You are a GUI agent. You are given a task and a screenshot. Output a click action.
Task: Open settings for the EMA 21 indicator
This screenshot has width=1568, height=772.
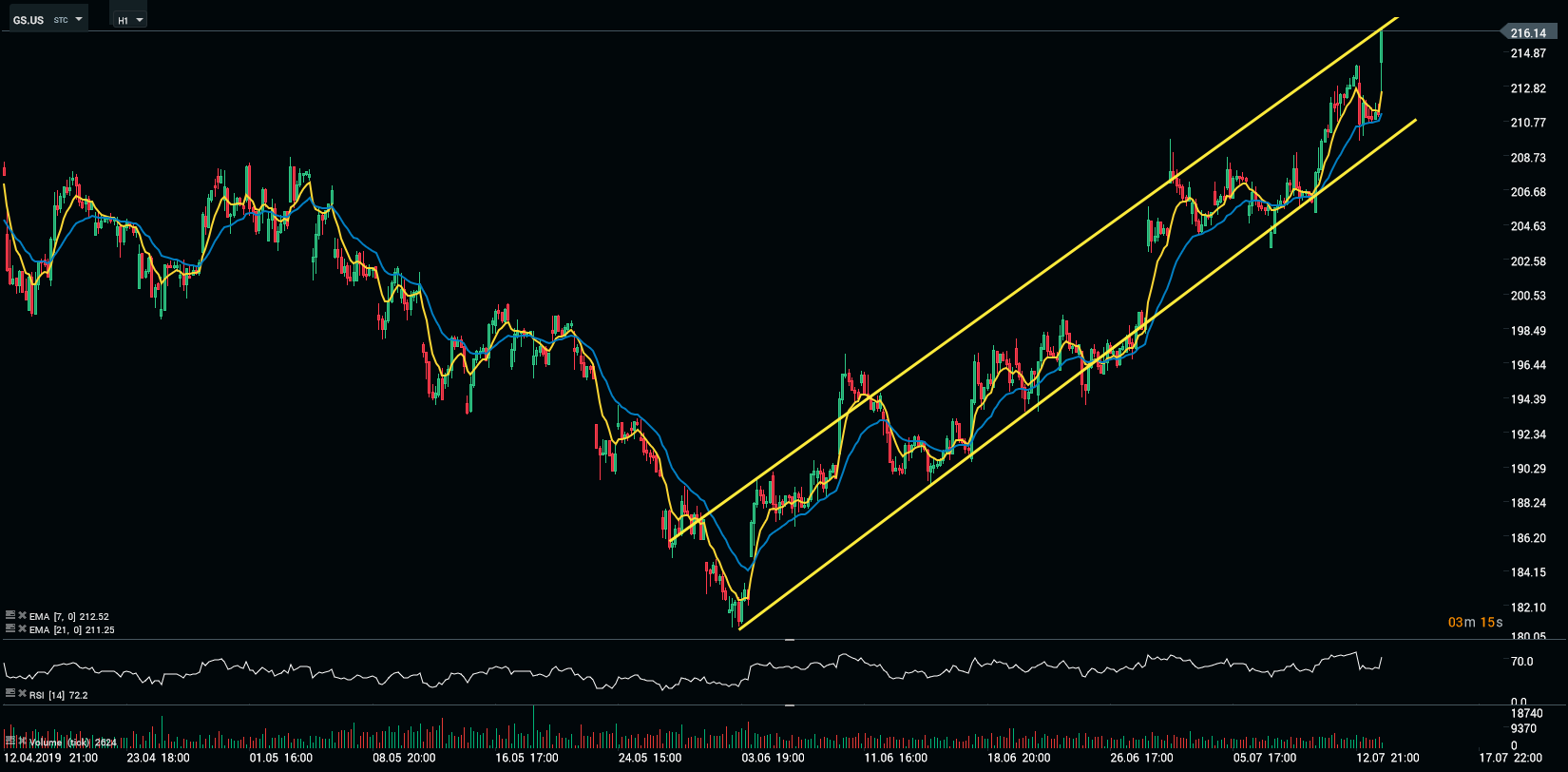click(x=10, y=629)
